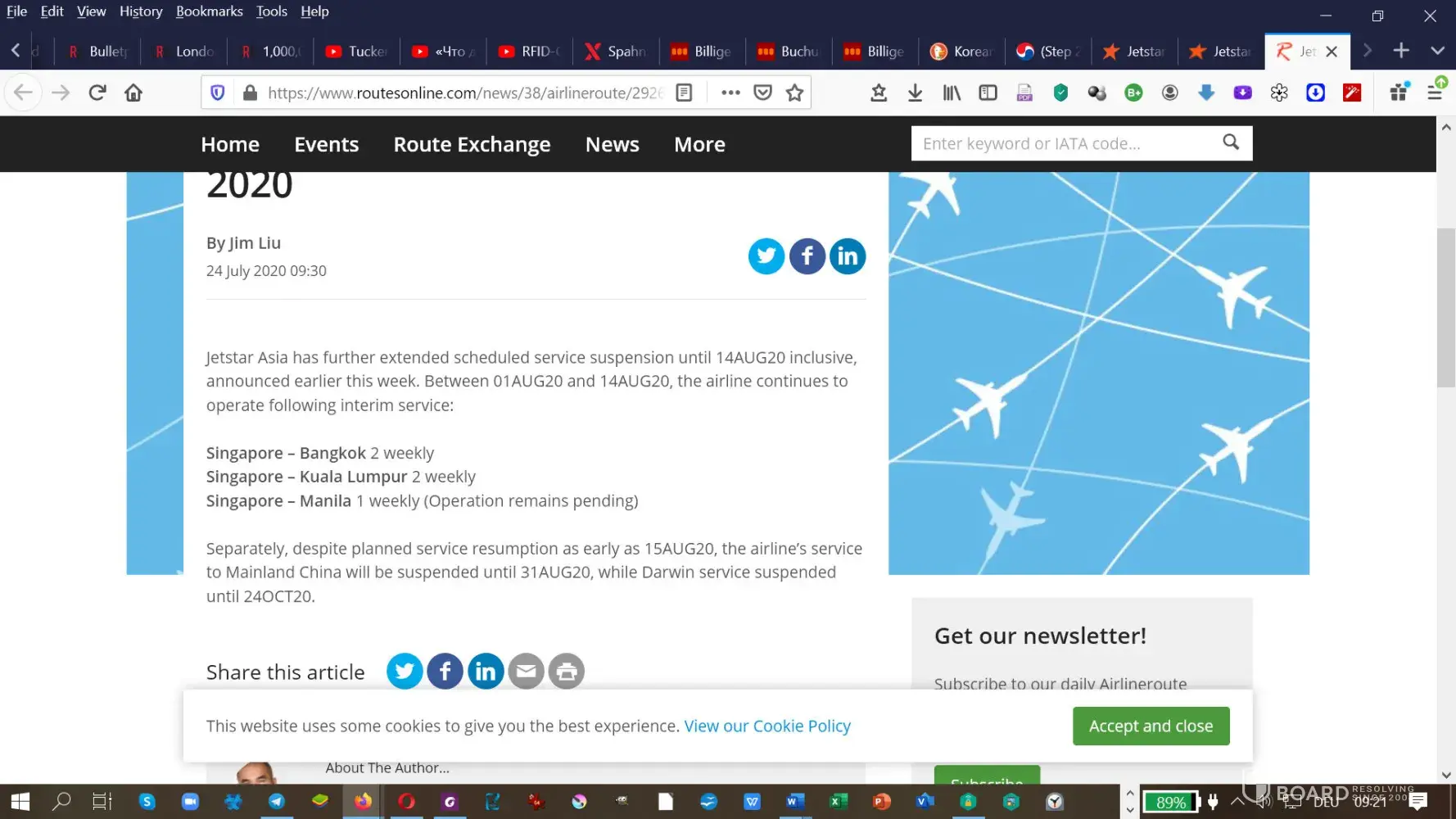Print the article using printer icon
This screenshot has height=819, width=1456.
click(x=566, y=672)
